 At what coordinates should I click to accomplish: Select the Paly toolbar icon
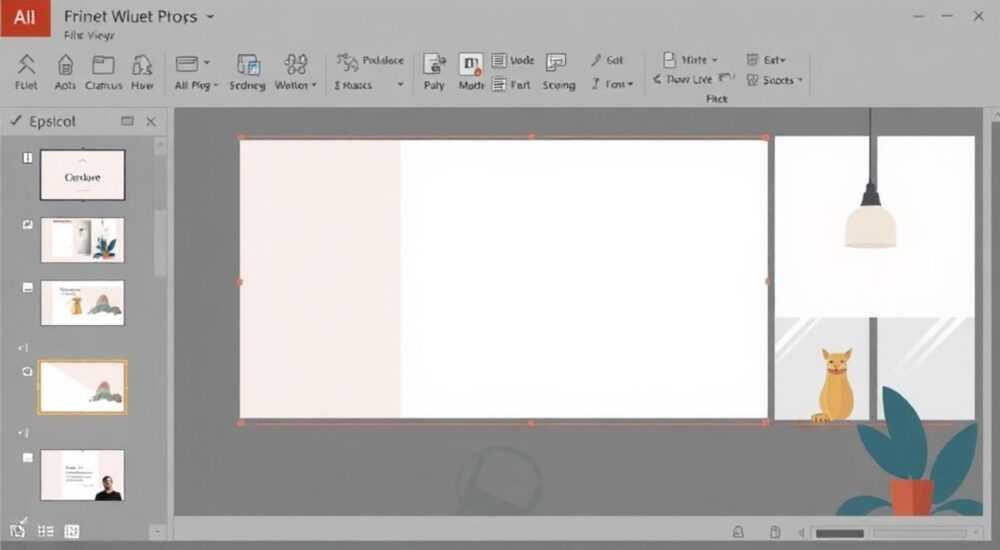(x=434, y=65)
